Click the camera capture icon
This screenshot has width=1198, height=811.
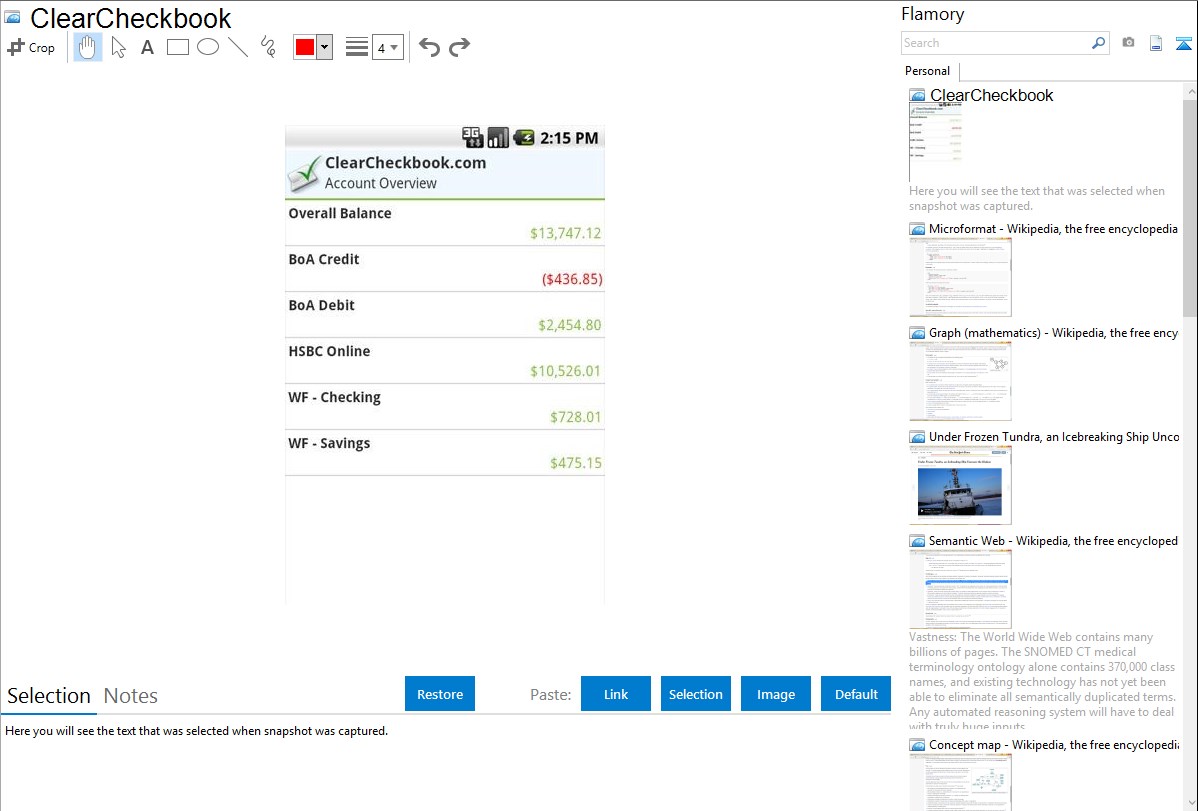1128,43
